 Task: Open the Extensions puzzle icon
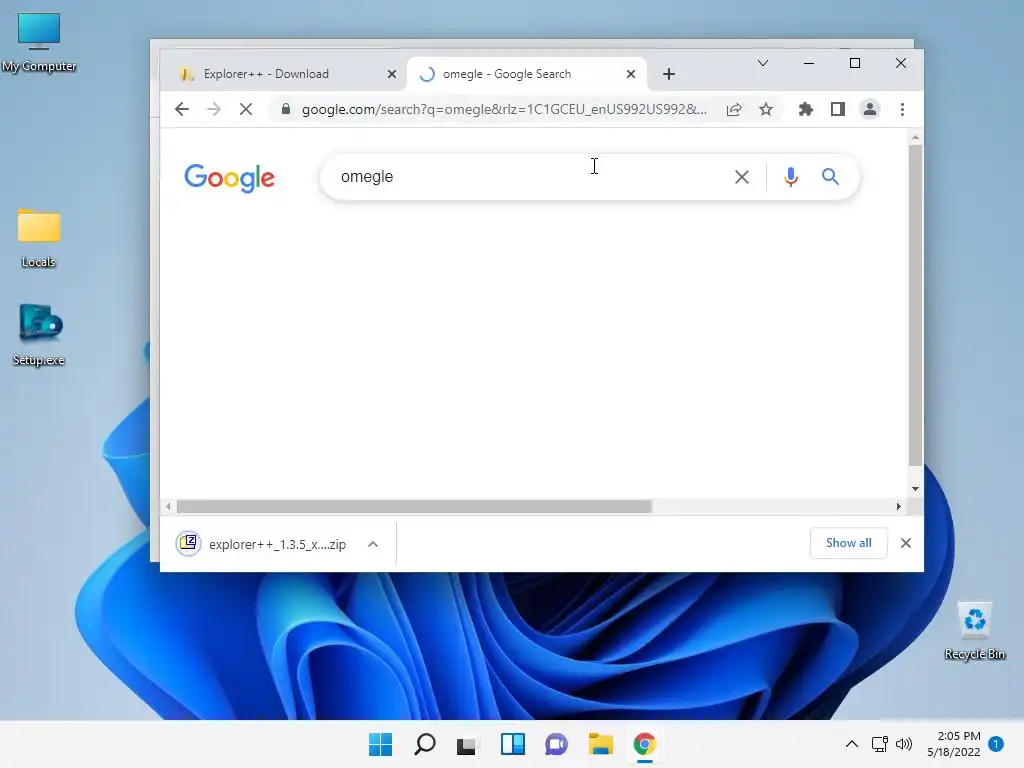[805, 109]
